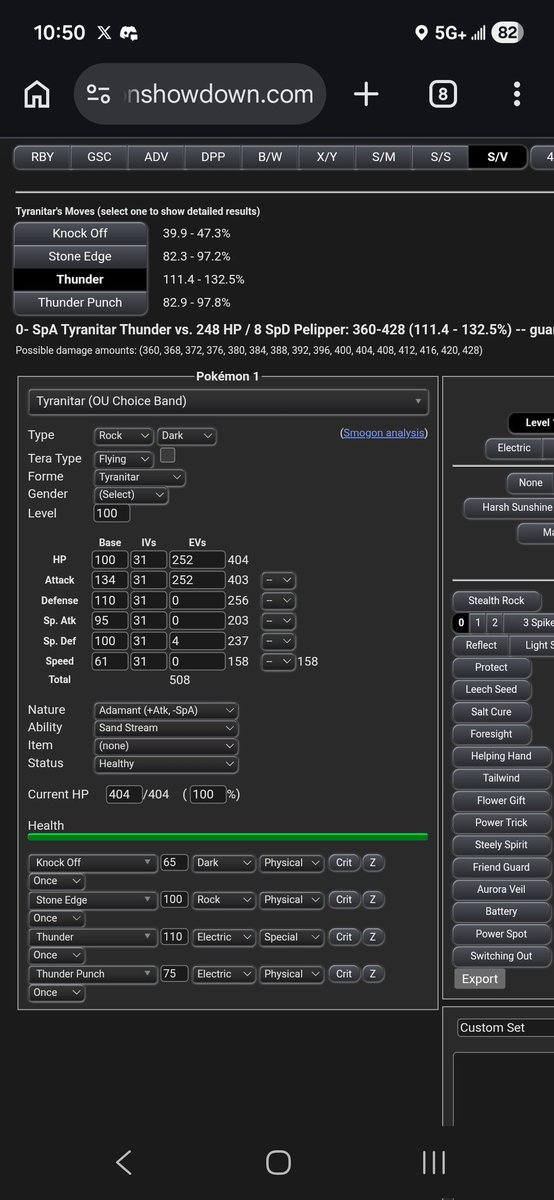This screenshot has width=554, height=1200.
Task: Open the Rock primary type dropdown
Action: [x=124, y=436]
